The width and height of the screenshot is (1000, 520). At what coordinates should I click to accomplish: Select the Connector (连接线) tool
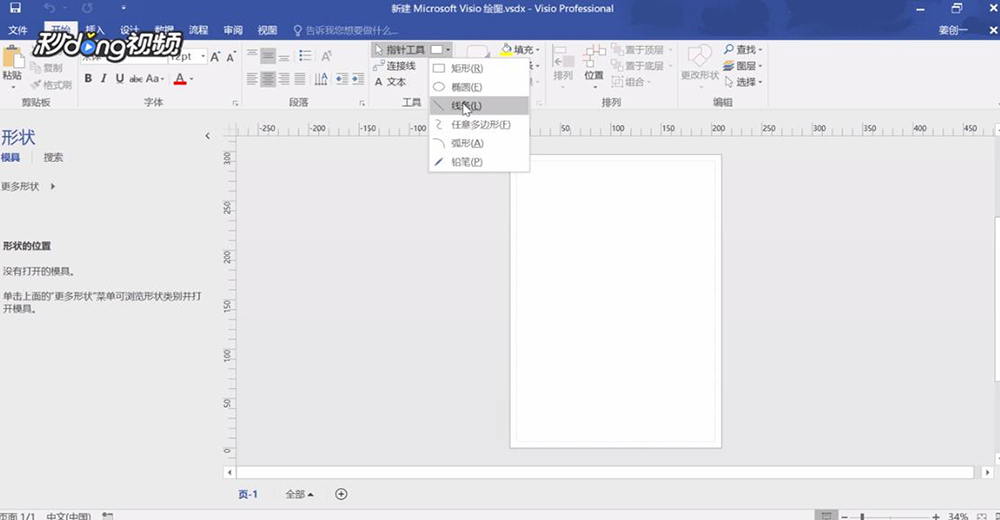click(x=394, y=66)
